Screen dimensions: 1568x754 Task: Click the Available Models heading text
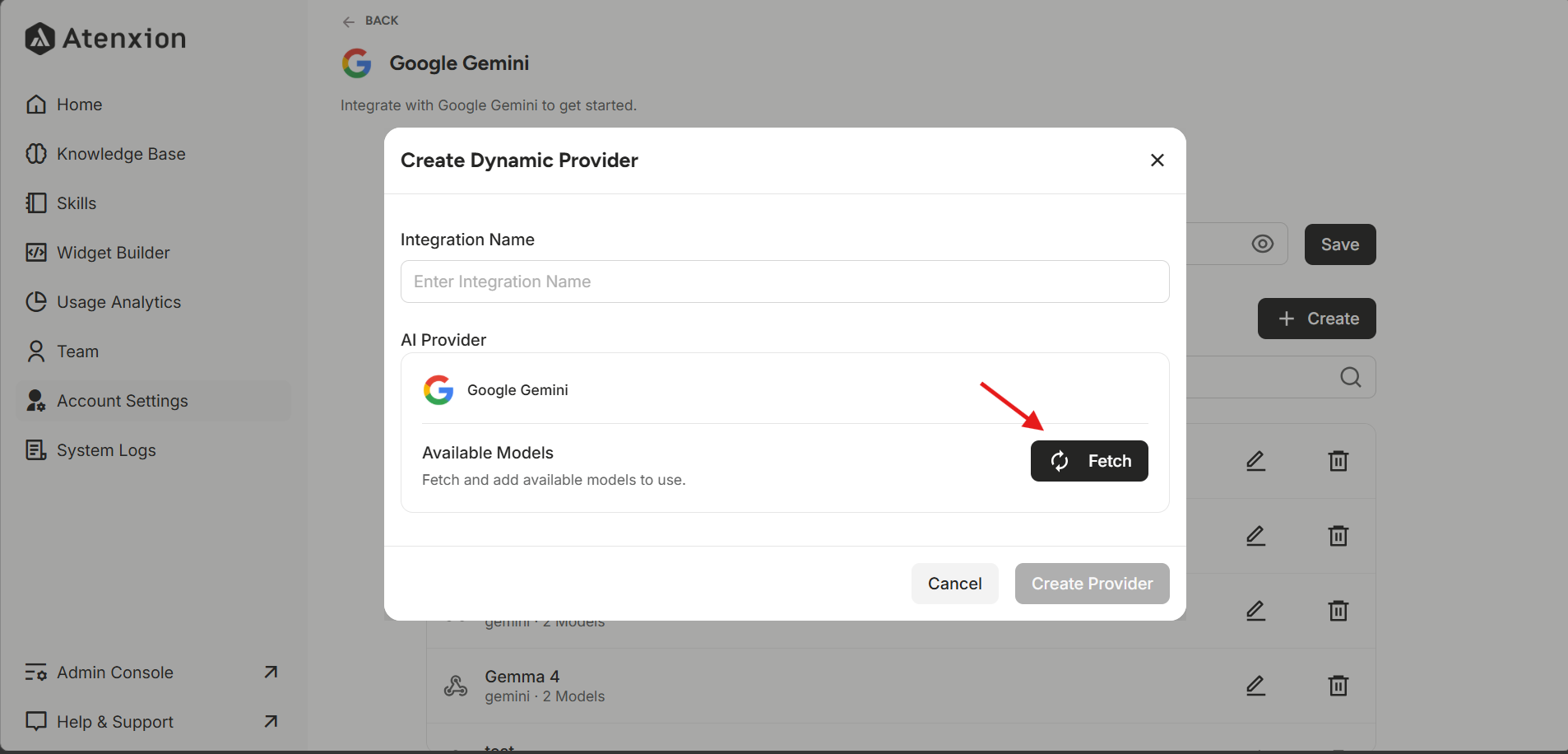click(x=488, y=453)
